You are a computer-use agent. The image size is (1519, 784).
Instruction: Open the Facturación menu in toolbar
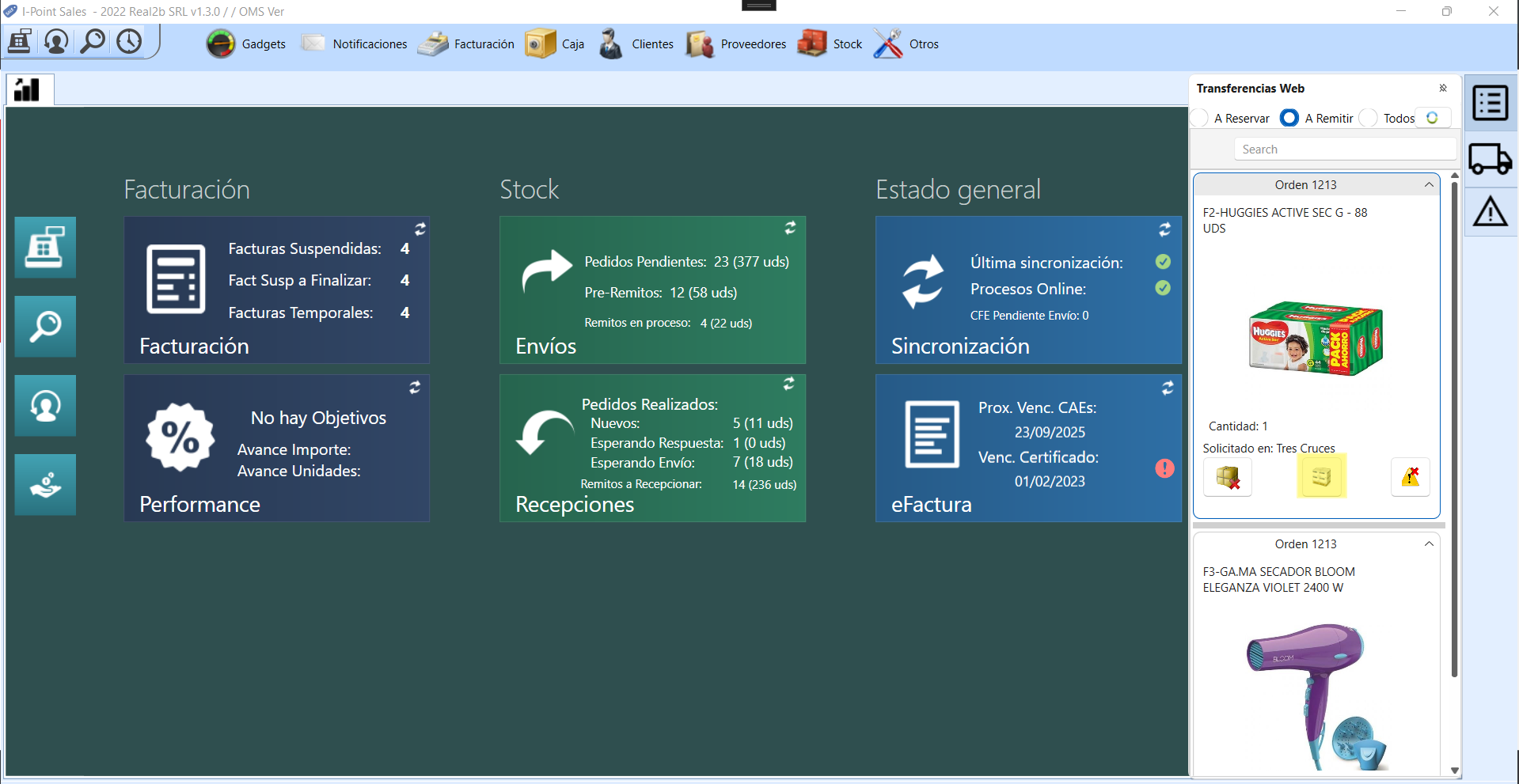[x=466, y=44]
